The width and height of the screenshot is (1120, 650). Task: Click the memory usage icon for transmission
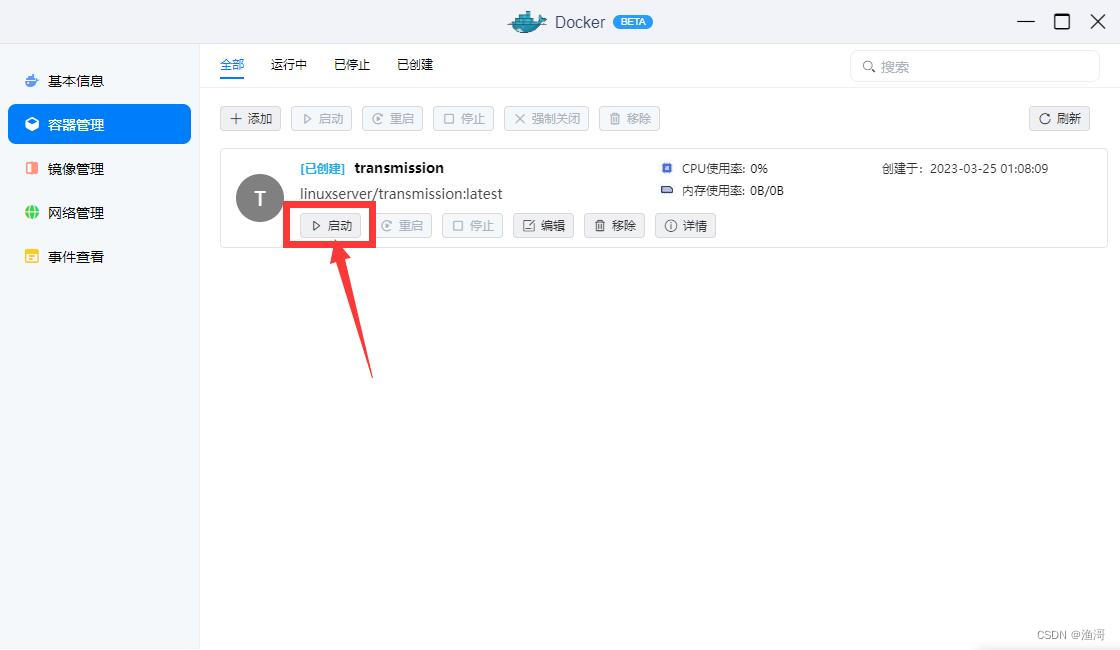666,190
